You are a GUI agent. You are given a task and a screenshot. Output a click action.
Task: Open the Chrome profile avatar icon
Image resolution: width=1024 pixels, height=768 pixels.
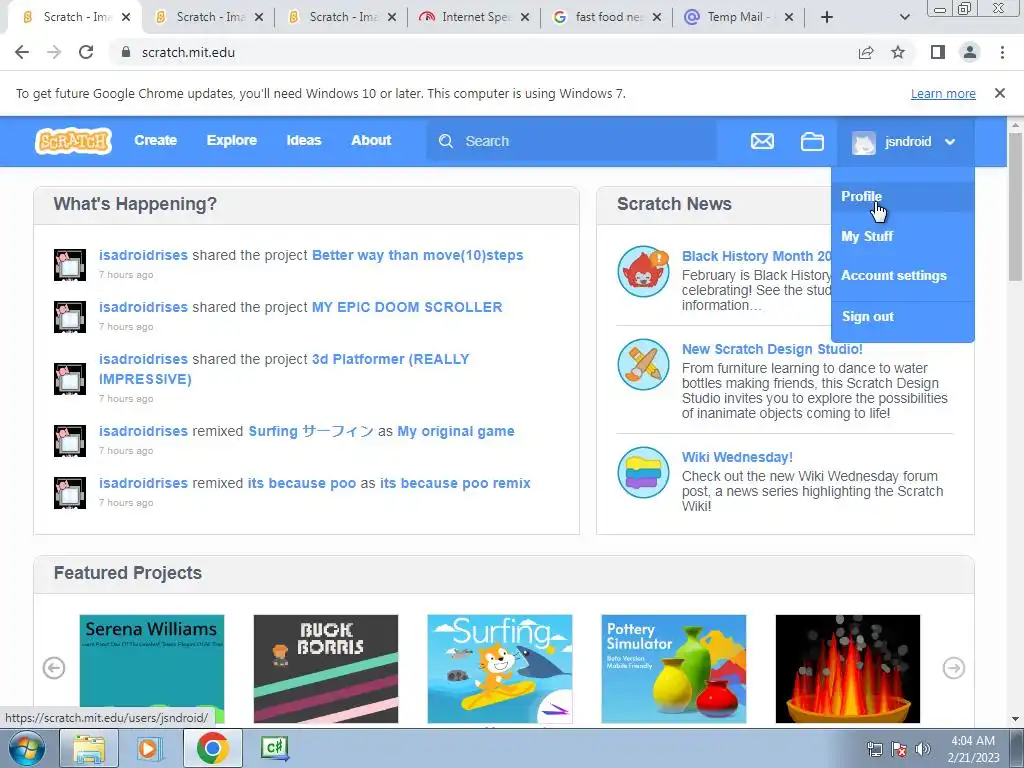(970, 52)
